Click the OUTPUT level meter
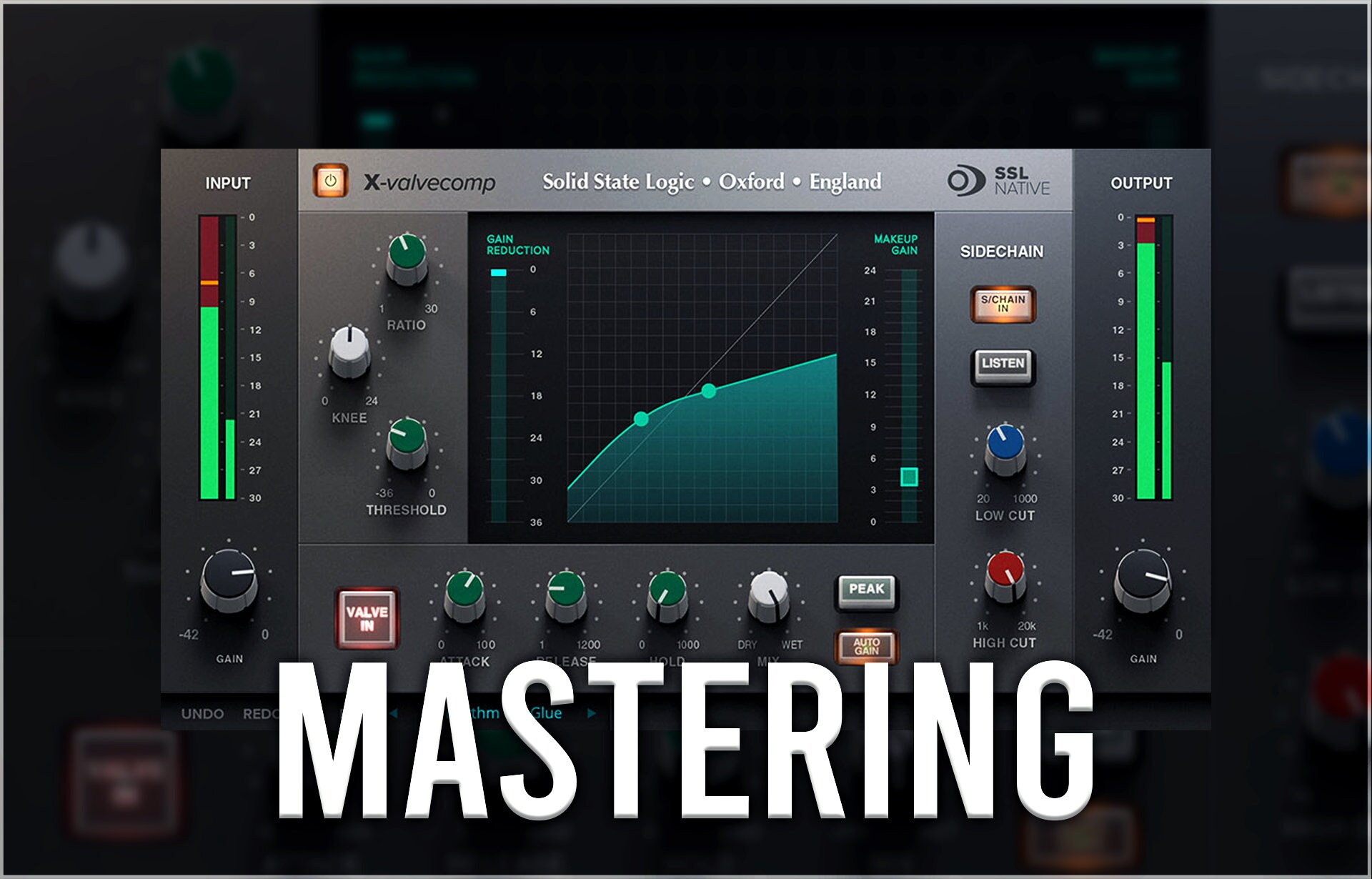This screenshot has height=879, width=1372. [1154, 357]
